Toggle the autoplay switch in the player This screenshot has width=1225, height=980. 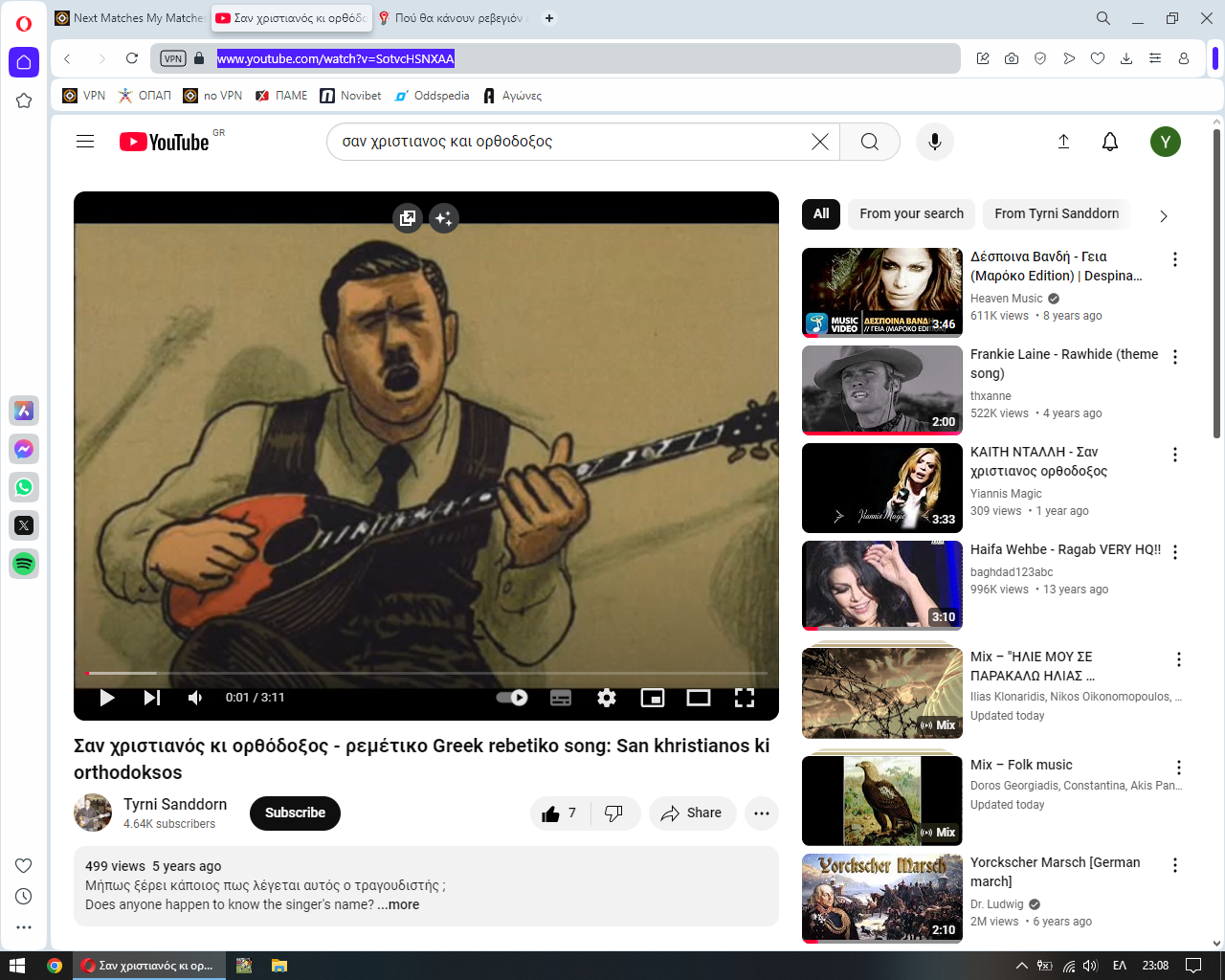click(x=513, y=698)
